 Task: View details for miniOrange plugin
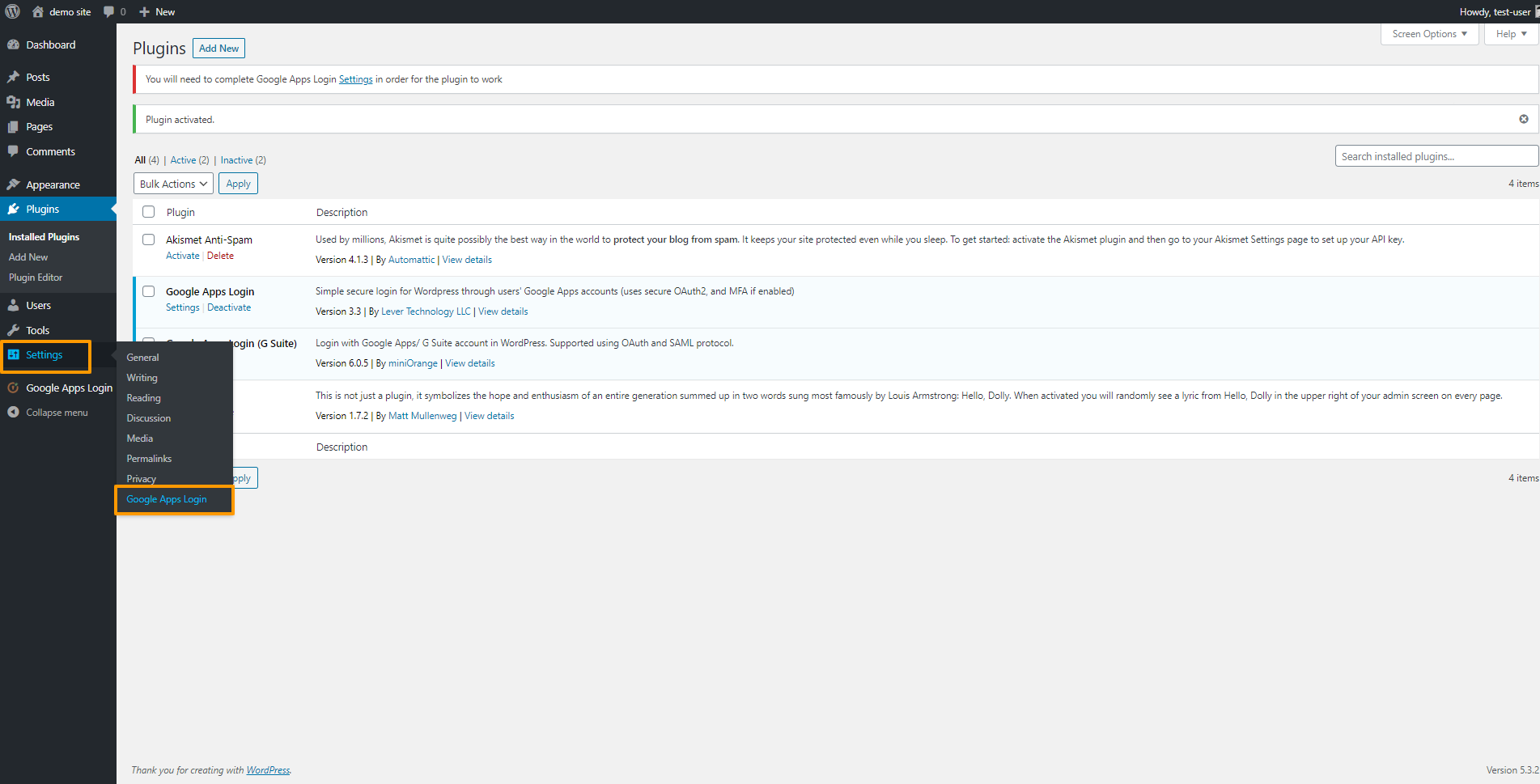[470, 363]
